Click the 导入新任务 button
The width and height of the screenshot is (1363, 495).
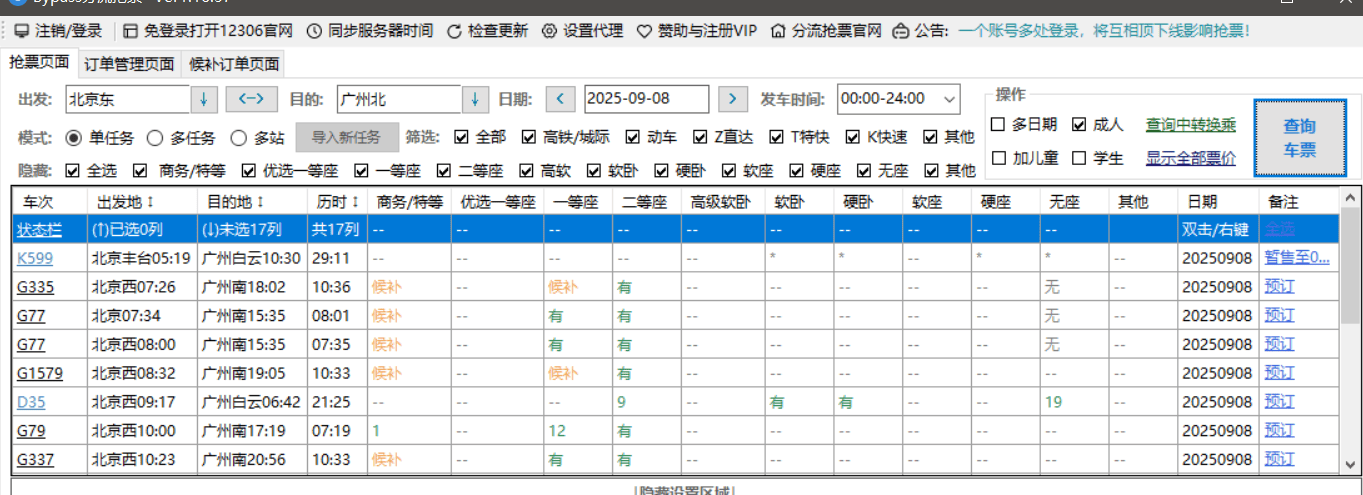[346, 137]
